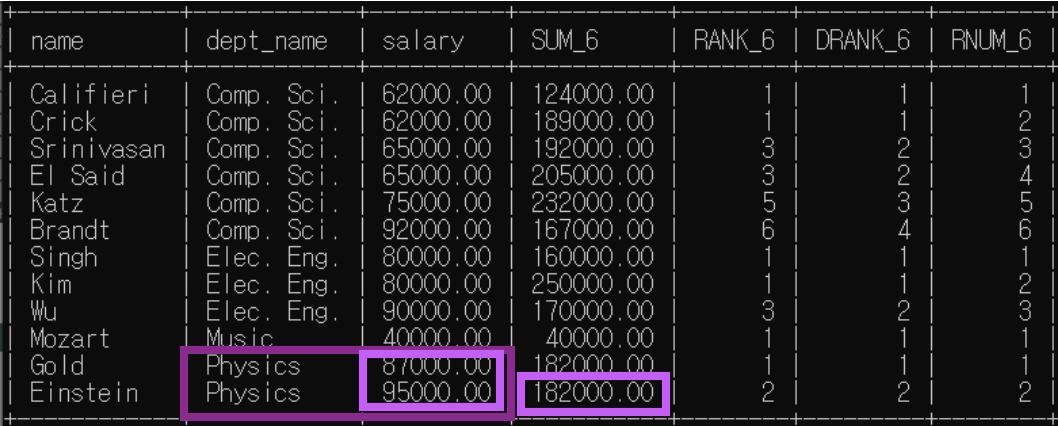The height and width of the screenshot is (426, 1058).
Task: Click the name 'Mozart'
Action: tap(70, 338)
